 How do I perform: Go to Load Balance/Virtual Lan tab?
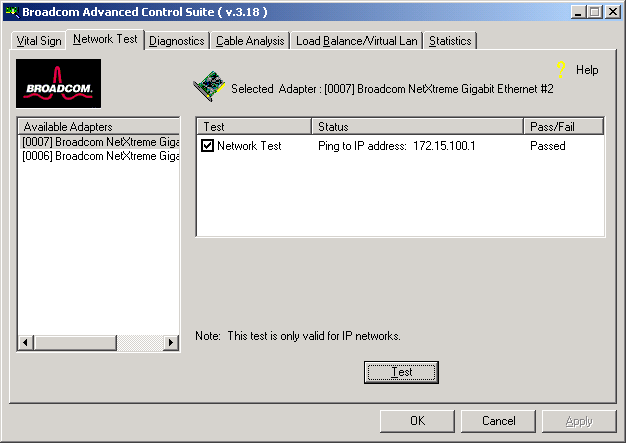(x=357, y=41)
